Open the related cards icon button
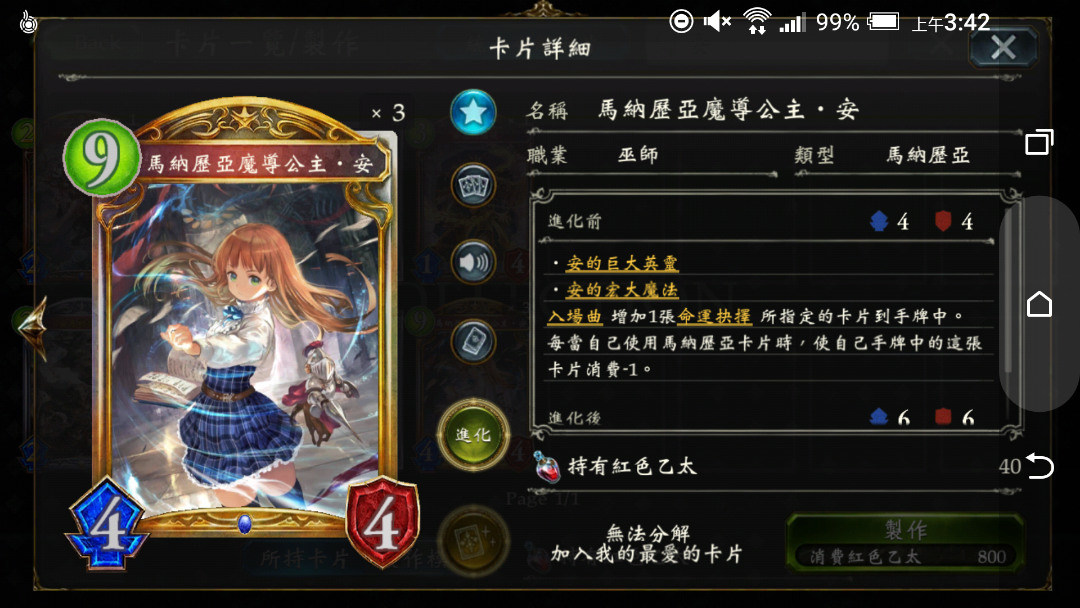This screenshot has width=1080, height=608. [x=473, y=186]
